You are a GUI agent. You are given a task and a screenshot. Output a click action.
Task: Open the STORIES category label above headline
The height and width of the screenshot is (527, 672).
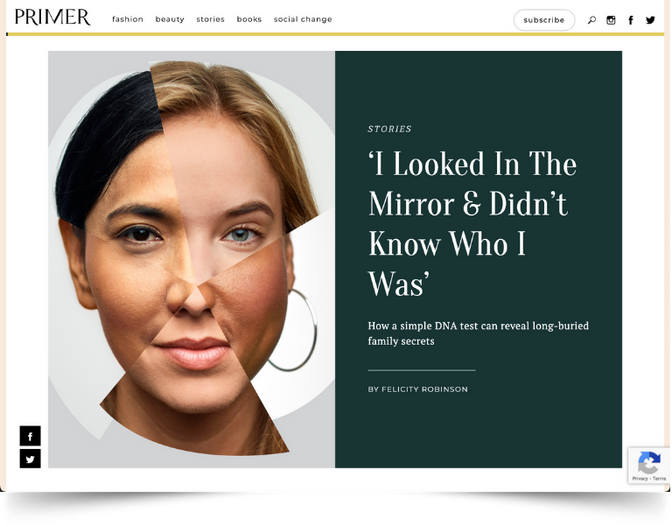click(390, 129)
